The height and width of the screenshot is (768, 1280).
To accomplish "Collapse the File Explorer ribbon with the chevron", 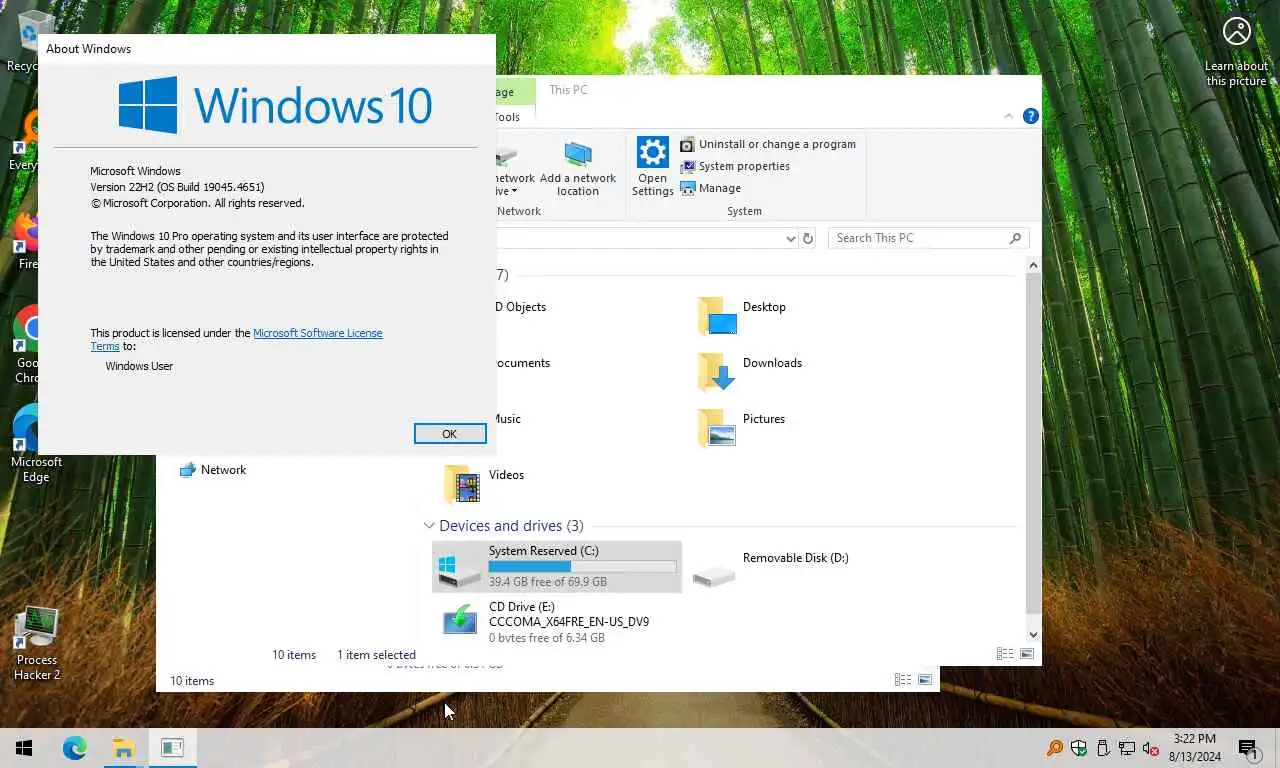I will [x=1008, y=116].
